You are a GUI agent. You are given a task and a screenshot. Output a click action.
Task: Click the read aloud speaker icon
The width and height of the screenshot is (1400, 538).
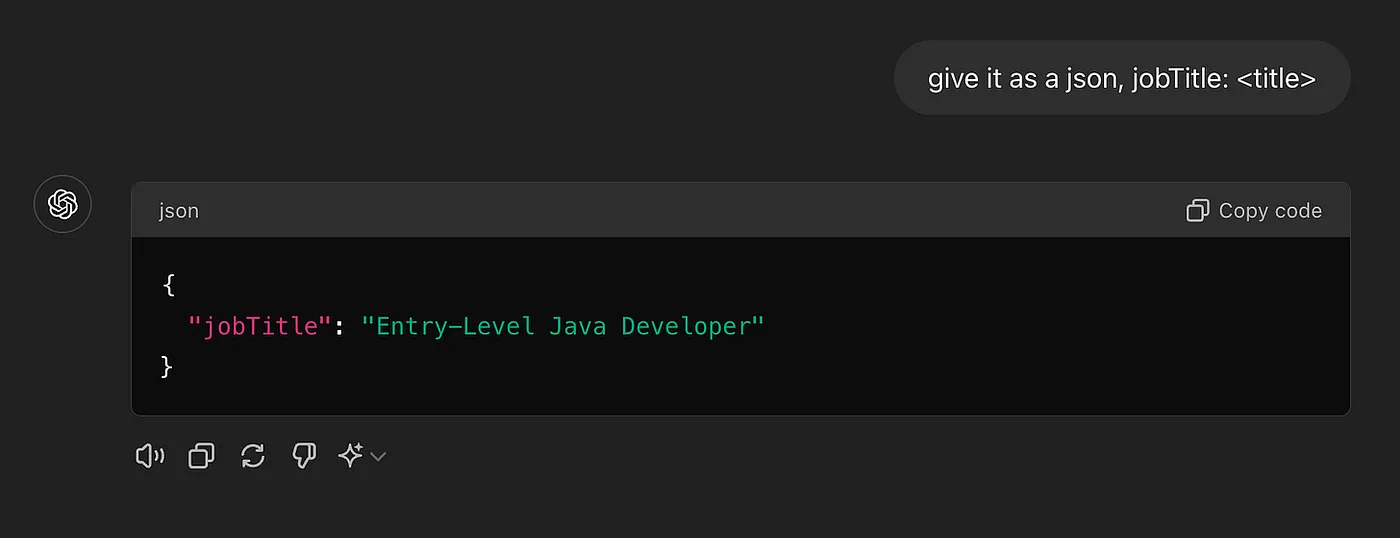click(x=149, y=456)
